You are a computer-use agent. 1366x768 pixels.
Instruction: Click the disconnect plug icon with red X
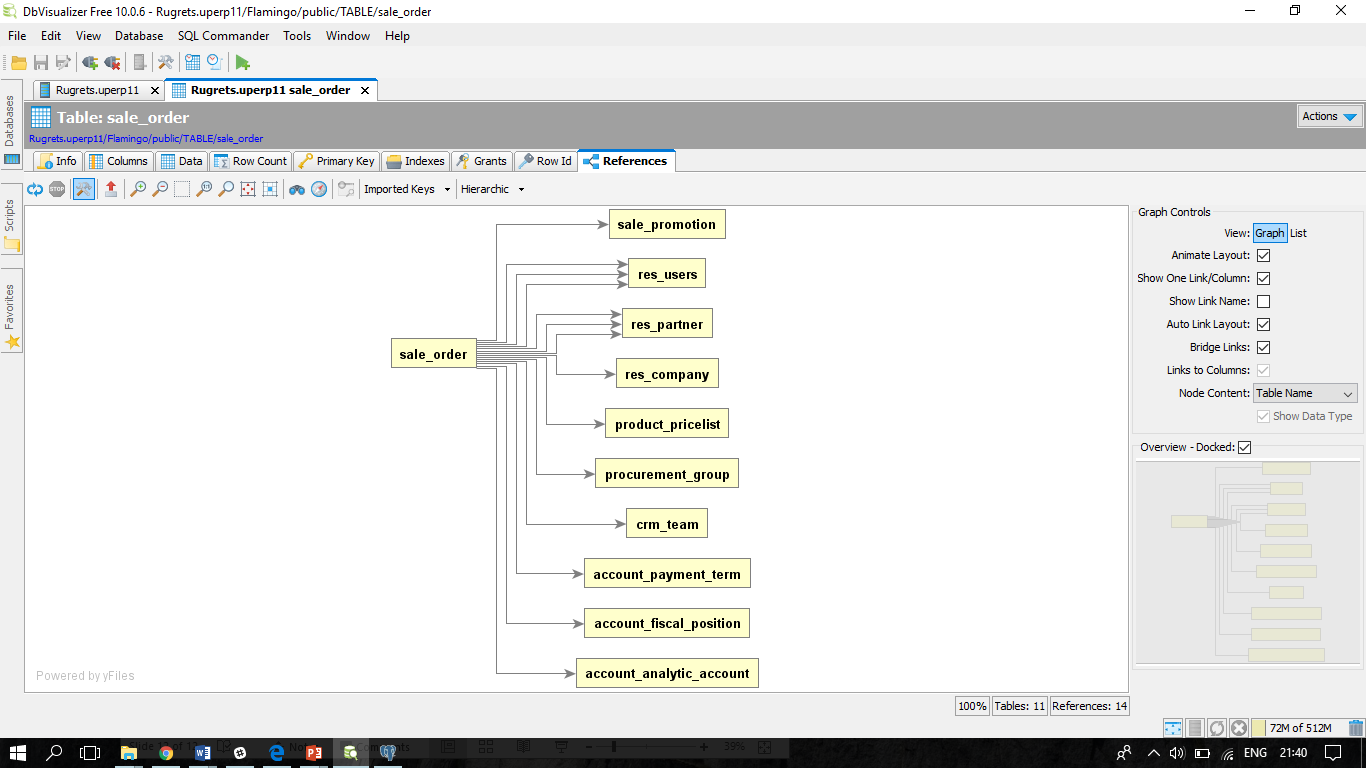(x=112, y=62)
